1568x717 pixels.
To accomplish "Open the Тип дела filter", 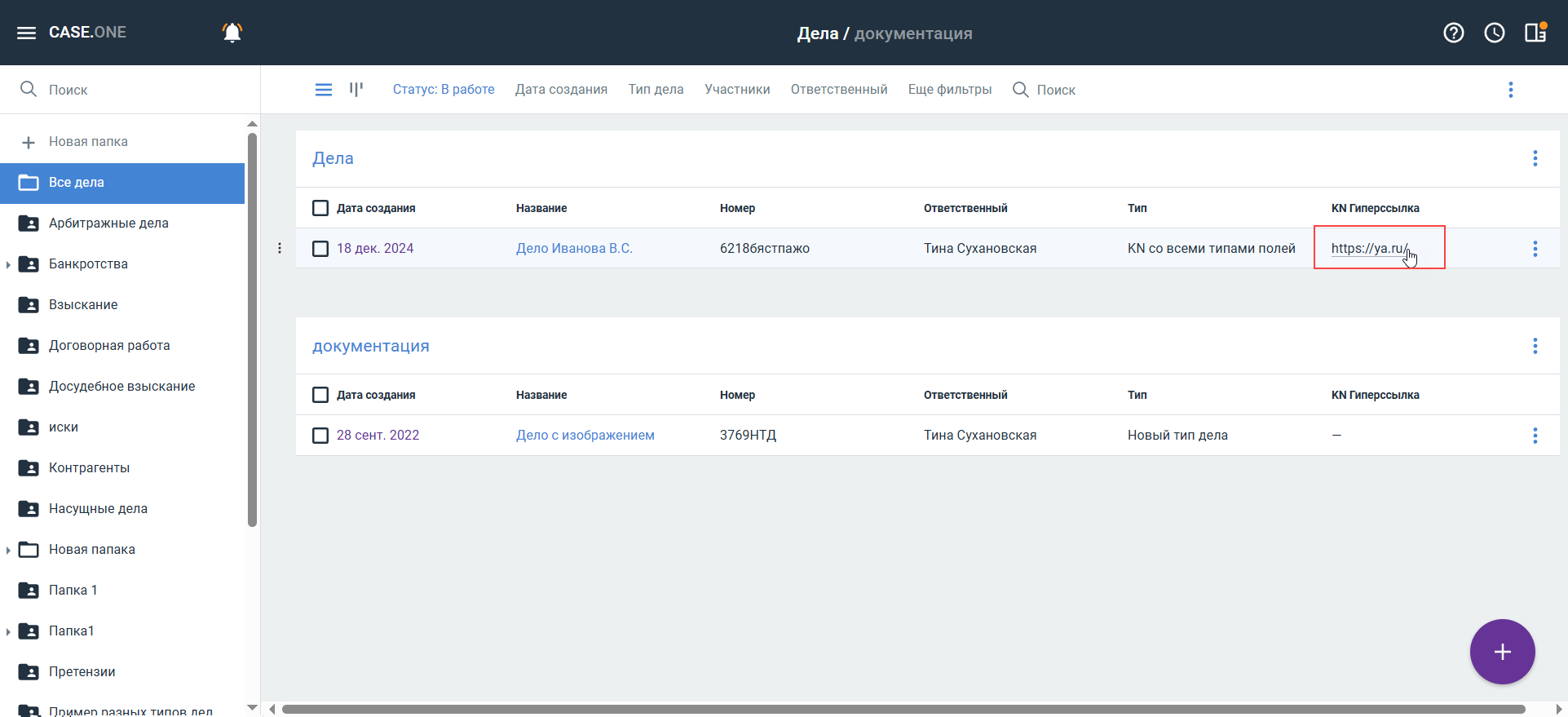I will [x=656, y=90].
